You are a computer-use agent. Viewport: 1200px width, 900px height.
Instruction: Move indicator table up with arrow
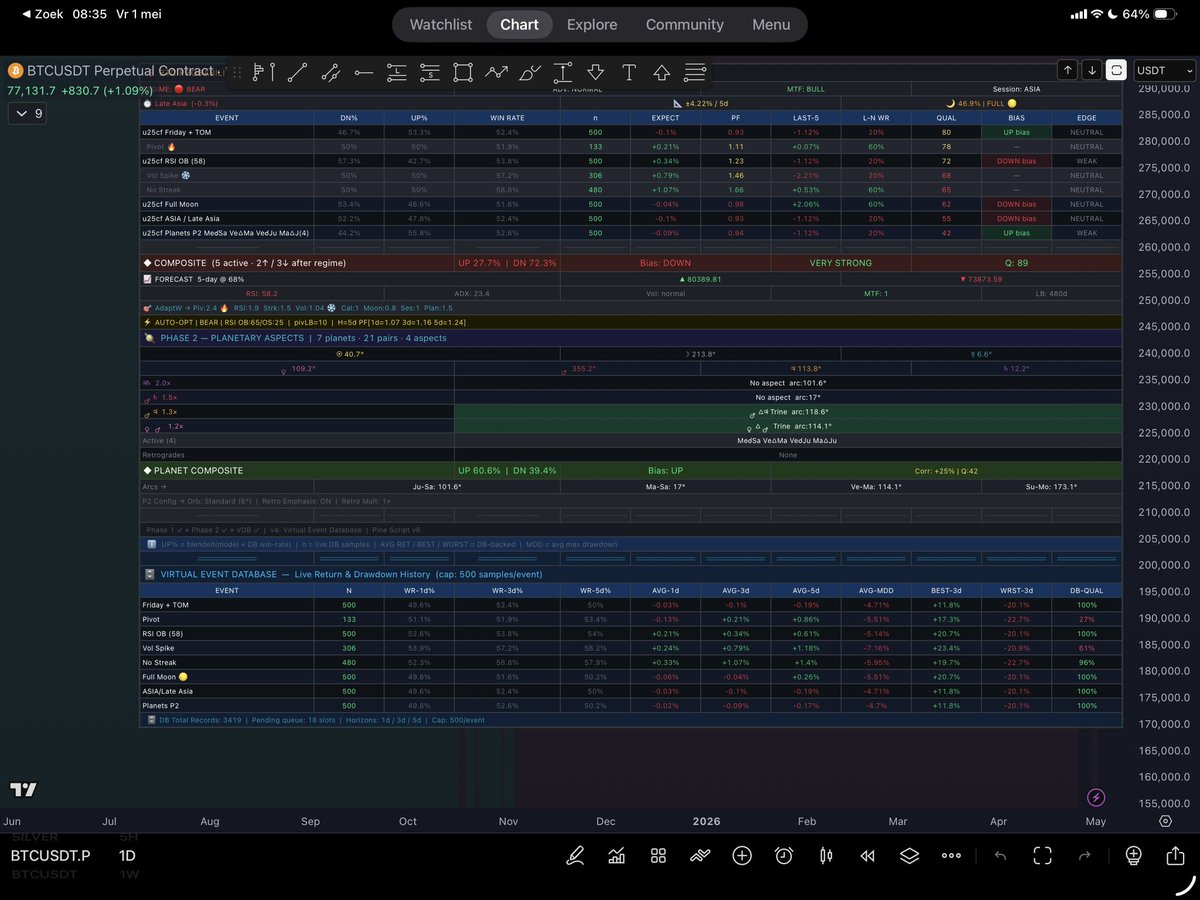[1068, 70]
